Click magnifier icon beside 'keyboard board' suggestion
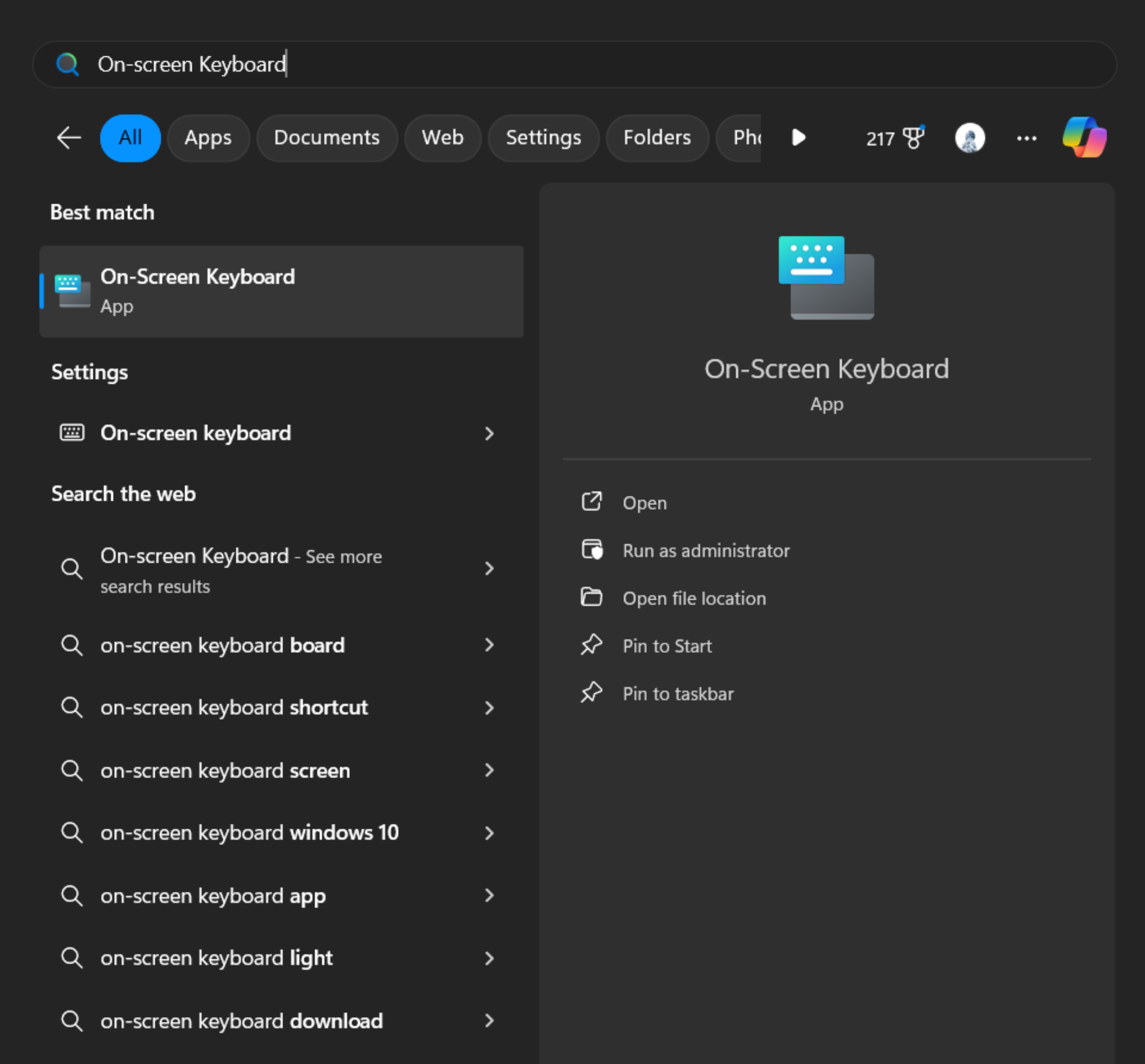The height and width of the screenshot is (1064, 1145). tap(72, 645)
